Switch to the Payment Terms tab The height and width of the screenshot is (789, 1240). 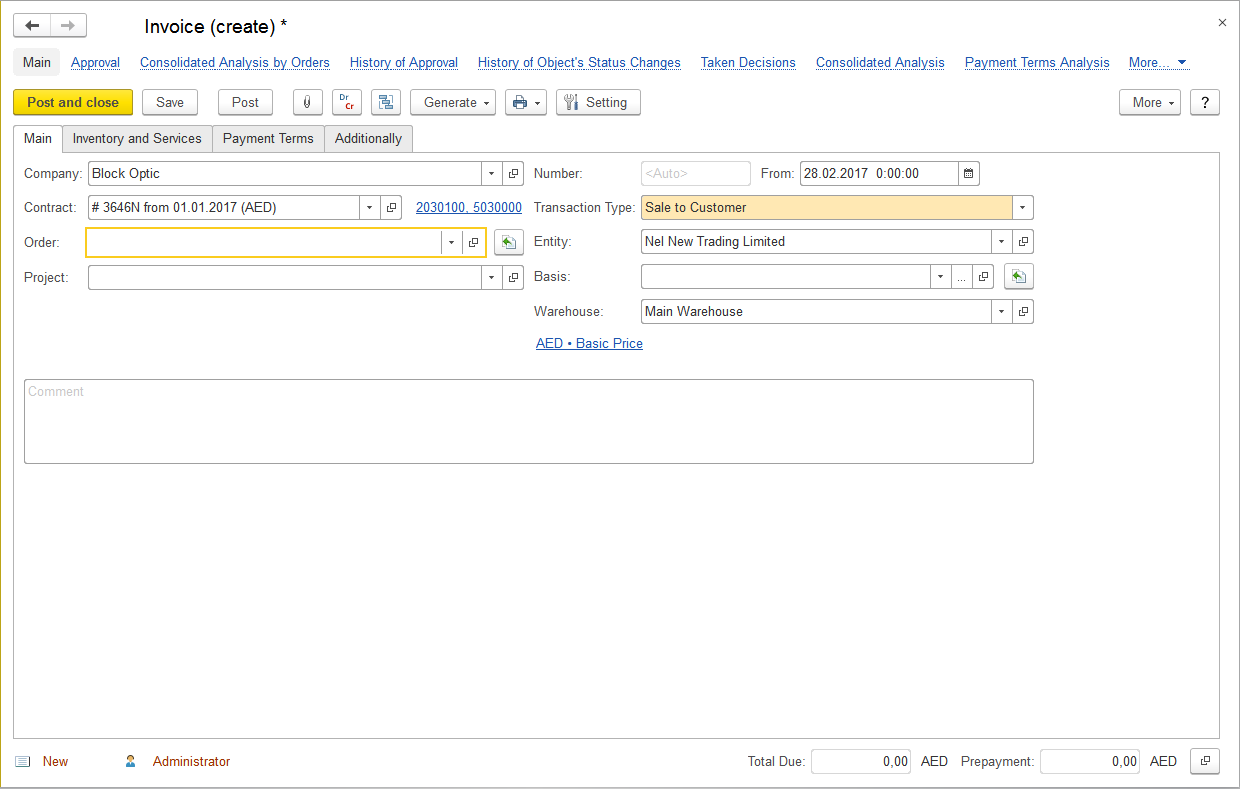(268, 139)
